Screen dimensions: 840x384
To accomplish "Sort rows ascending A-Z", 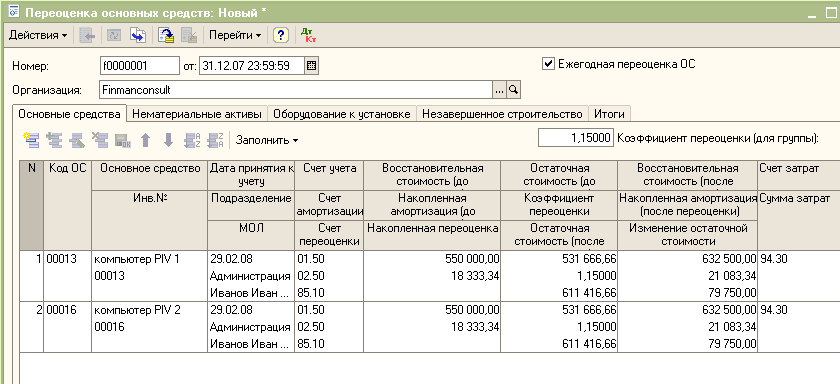I will [192, 141].
